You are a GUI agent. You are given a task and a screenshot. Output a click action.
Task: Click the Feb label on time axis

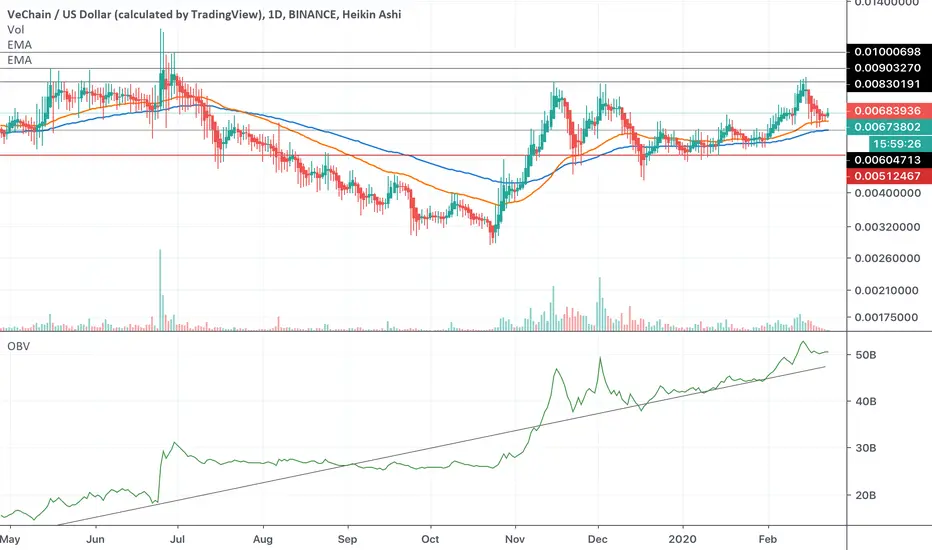click(x=768, y=539)
